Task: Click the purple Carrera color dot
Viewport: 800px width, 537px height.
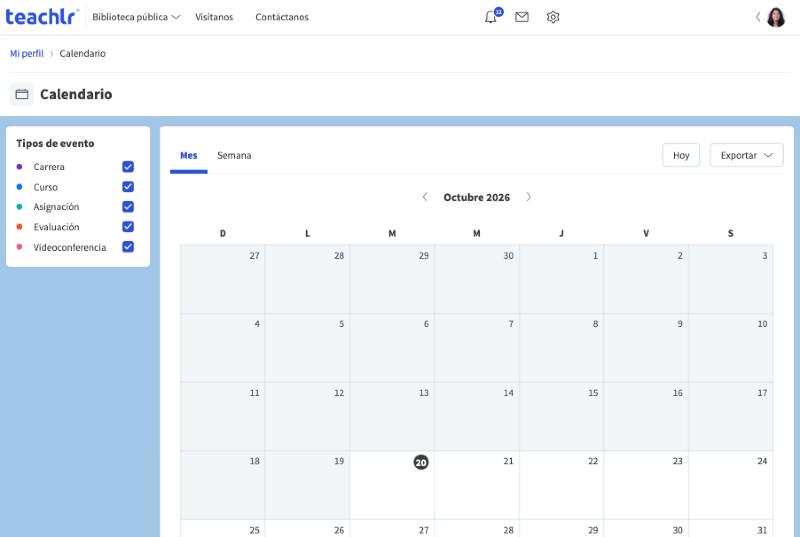Action: 19,167
